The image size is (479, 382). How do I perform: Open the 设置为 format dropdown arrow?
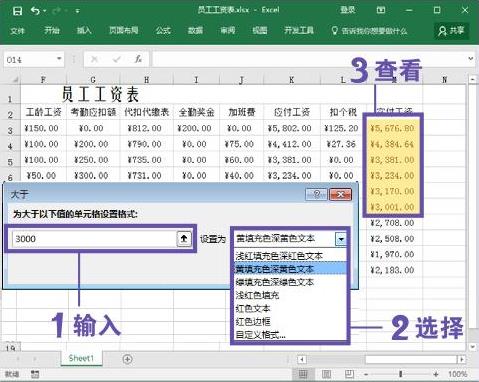coord(341,239)
